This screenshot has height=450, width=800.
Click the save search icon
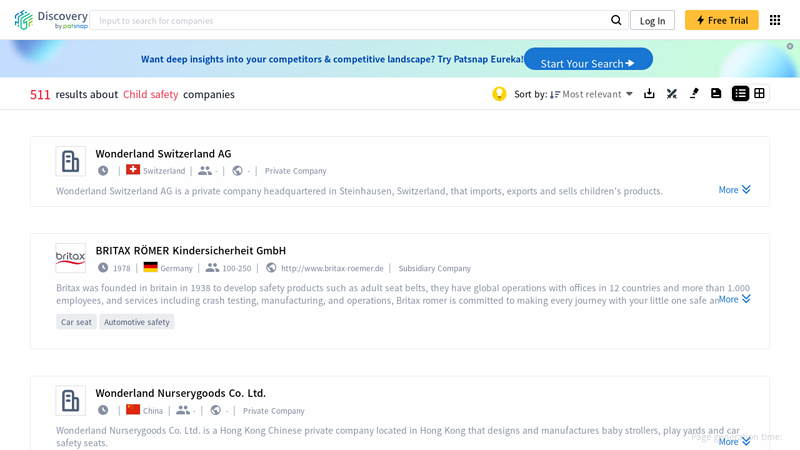coord(716,94)
